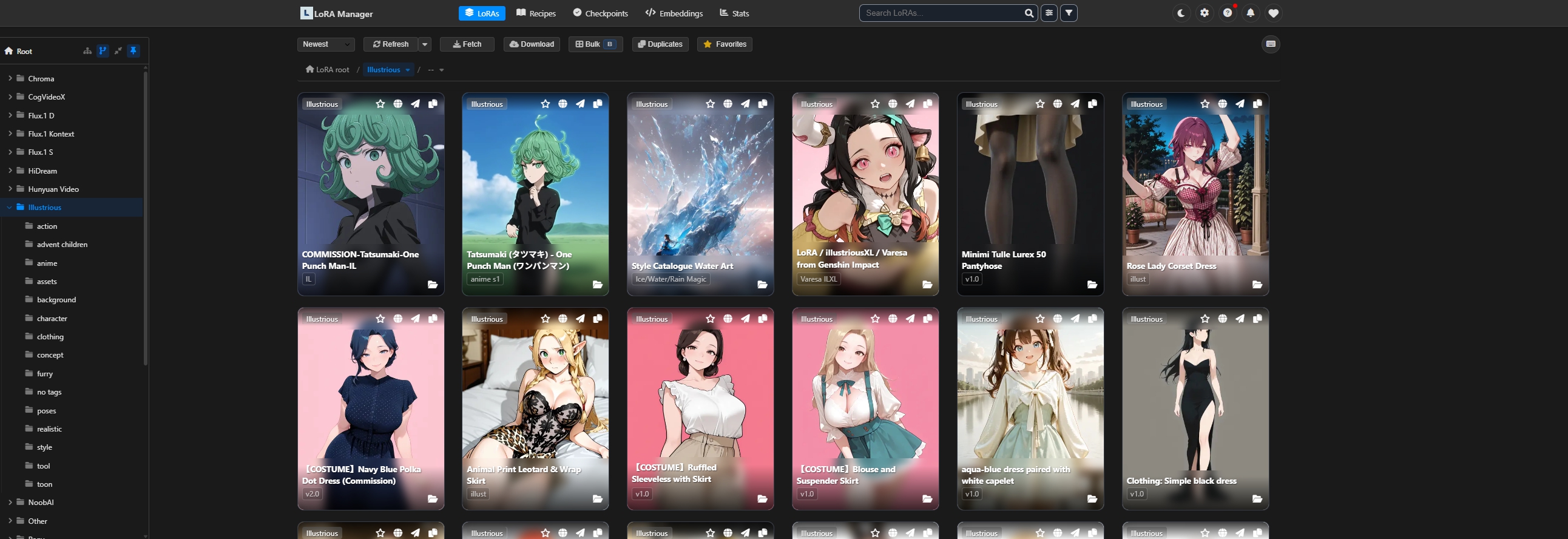Favorite the Minimi Tulle Lurex 50 Pantyhose card

point(1040,104)
